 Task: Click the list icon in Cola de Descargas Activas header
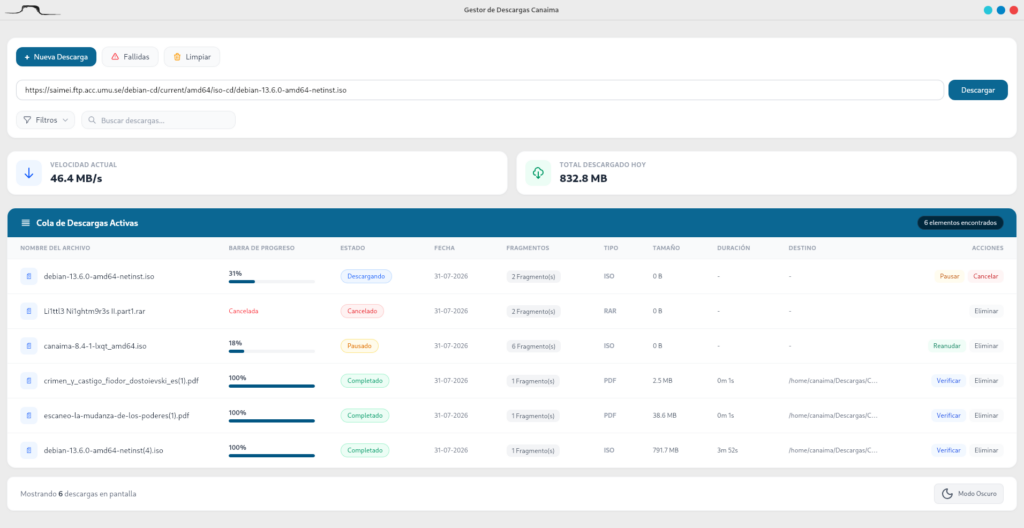point(25,223)
